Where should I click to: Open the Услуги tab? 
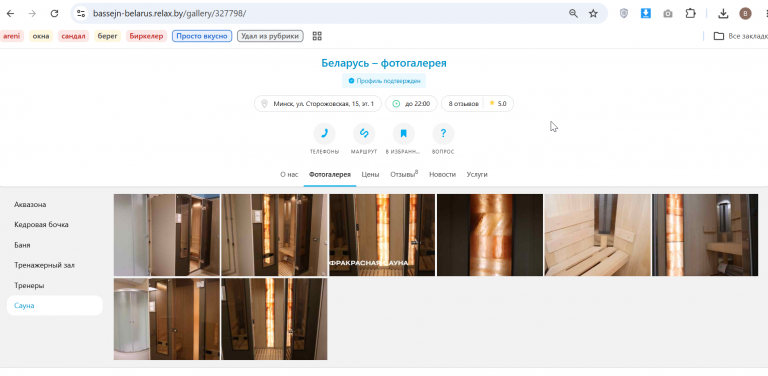[x=477, y=174]
